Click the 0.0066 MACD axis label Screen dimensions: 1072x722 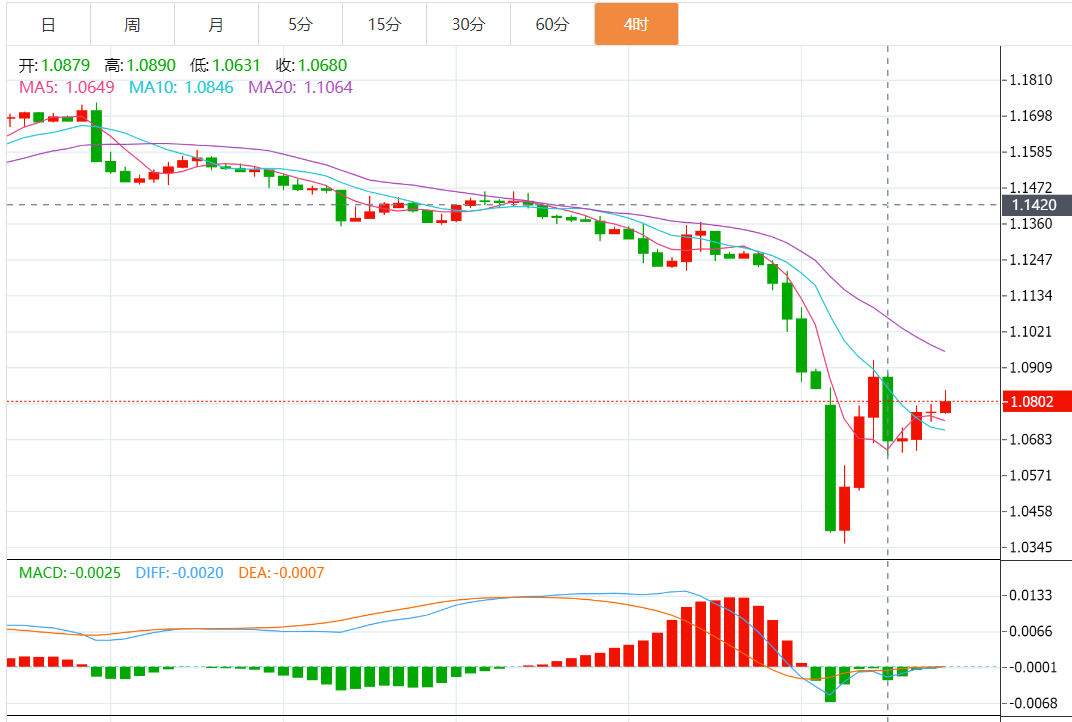point(1031,631)
